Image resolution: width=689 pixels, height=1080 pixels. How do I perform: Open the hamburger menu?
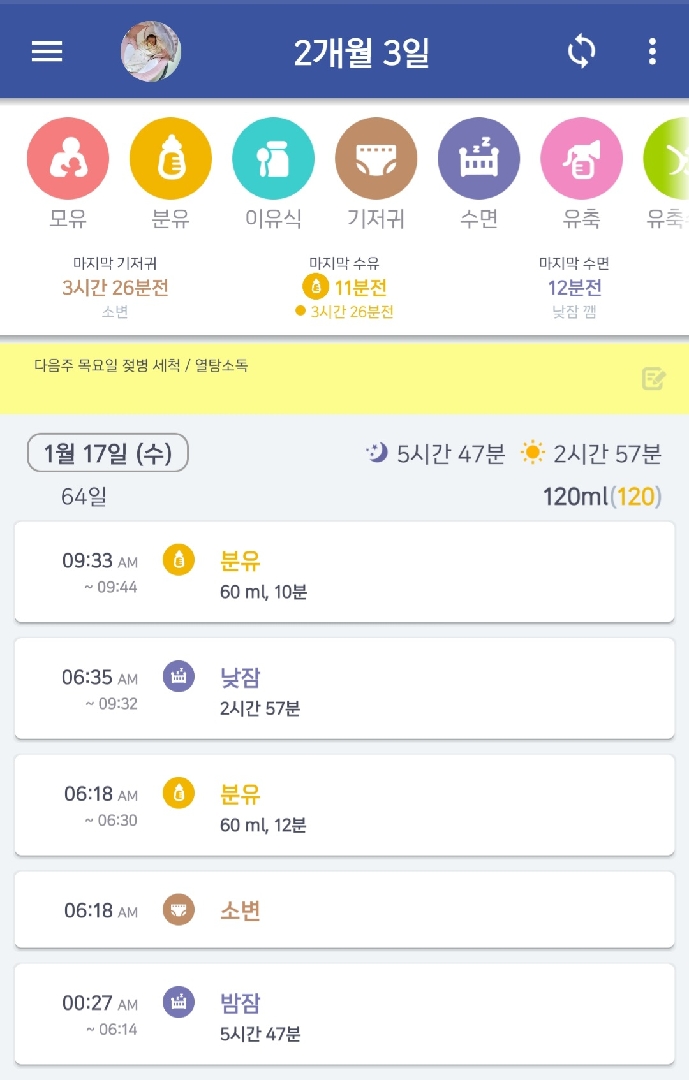(47, 52)
